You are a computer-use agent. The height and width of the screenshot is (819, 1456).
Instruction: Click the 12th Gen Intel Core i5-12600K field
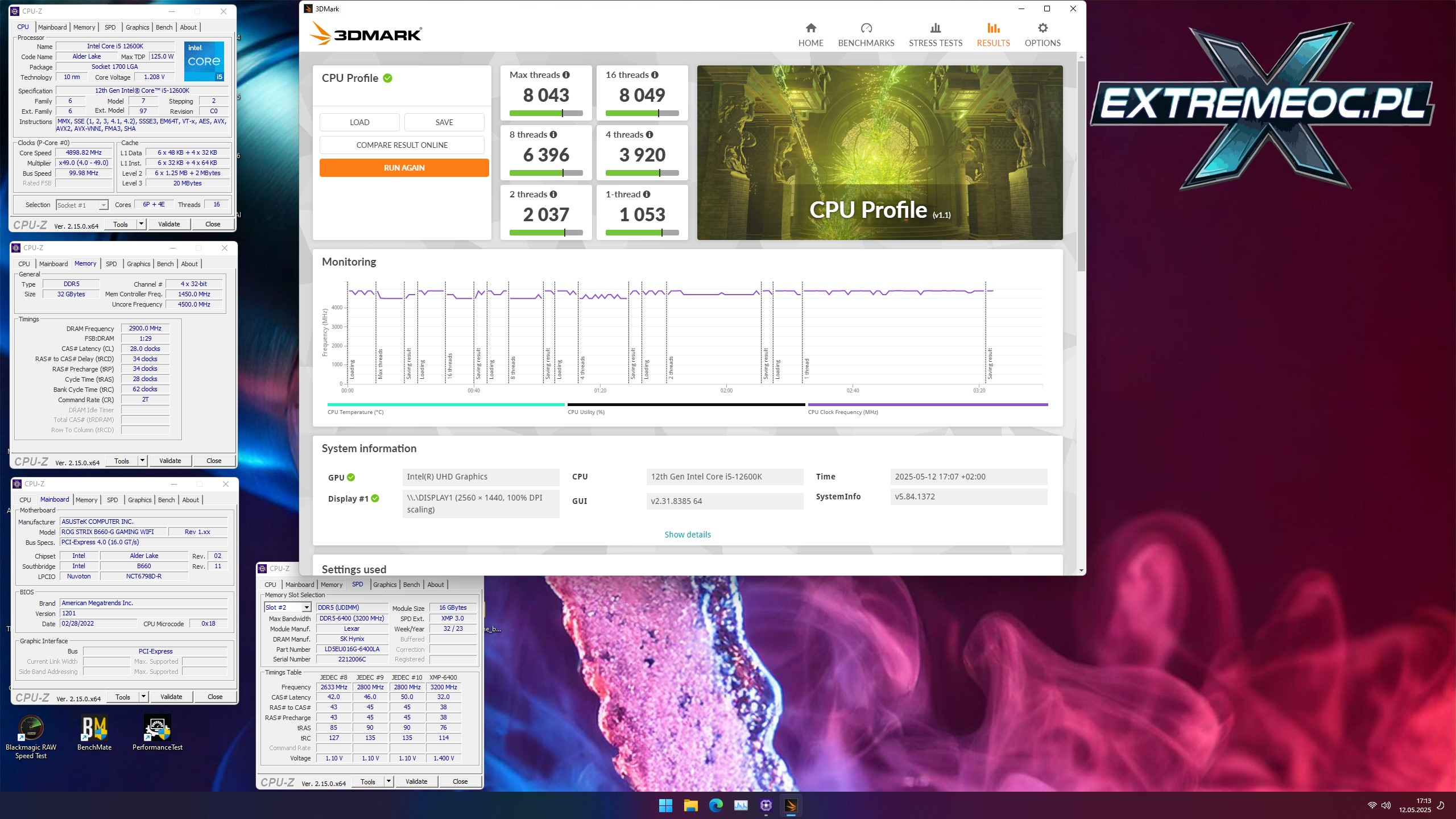725,477
